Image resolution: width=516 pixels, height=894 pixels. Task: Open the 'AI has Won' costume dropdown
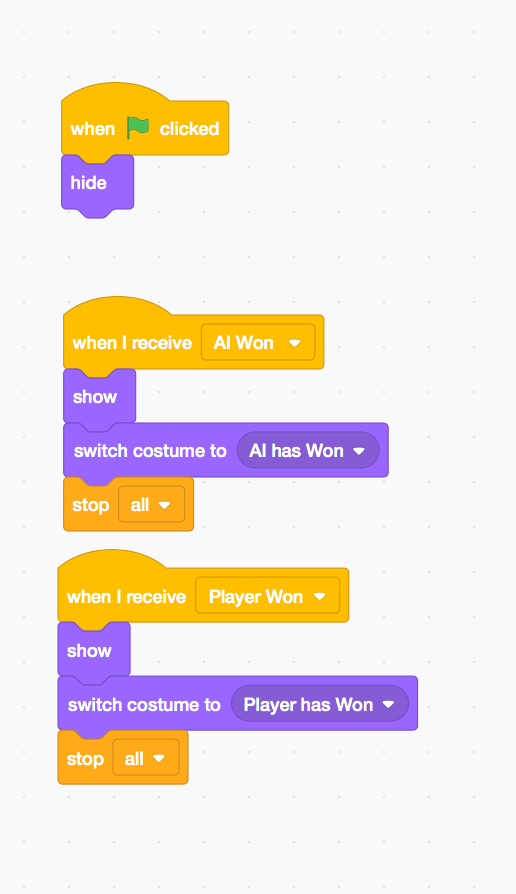(308, 451)
